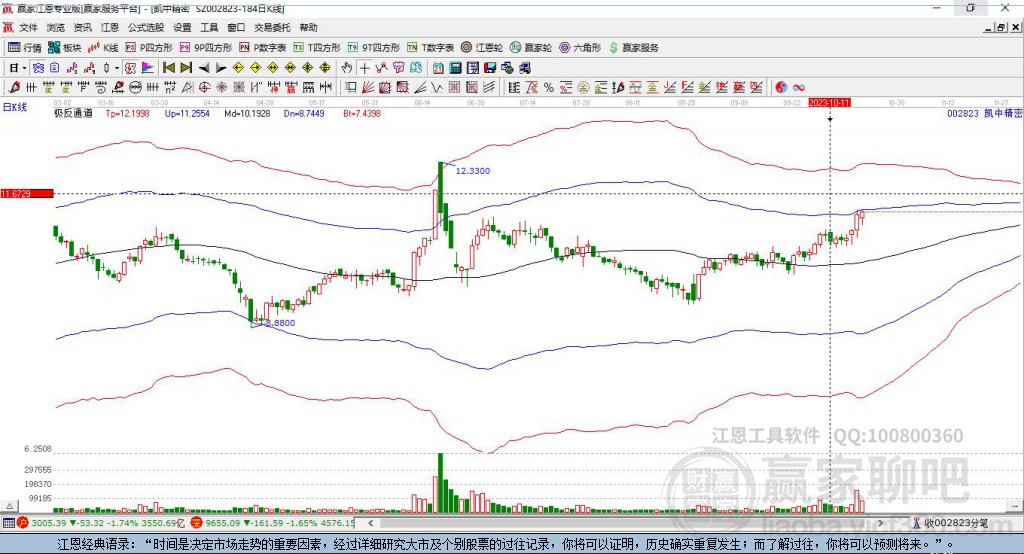Jump to first bar with skip-to-start icon
Screen dimensions: 1024x554
(x=169, y=68)
